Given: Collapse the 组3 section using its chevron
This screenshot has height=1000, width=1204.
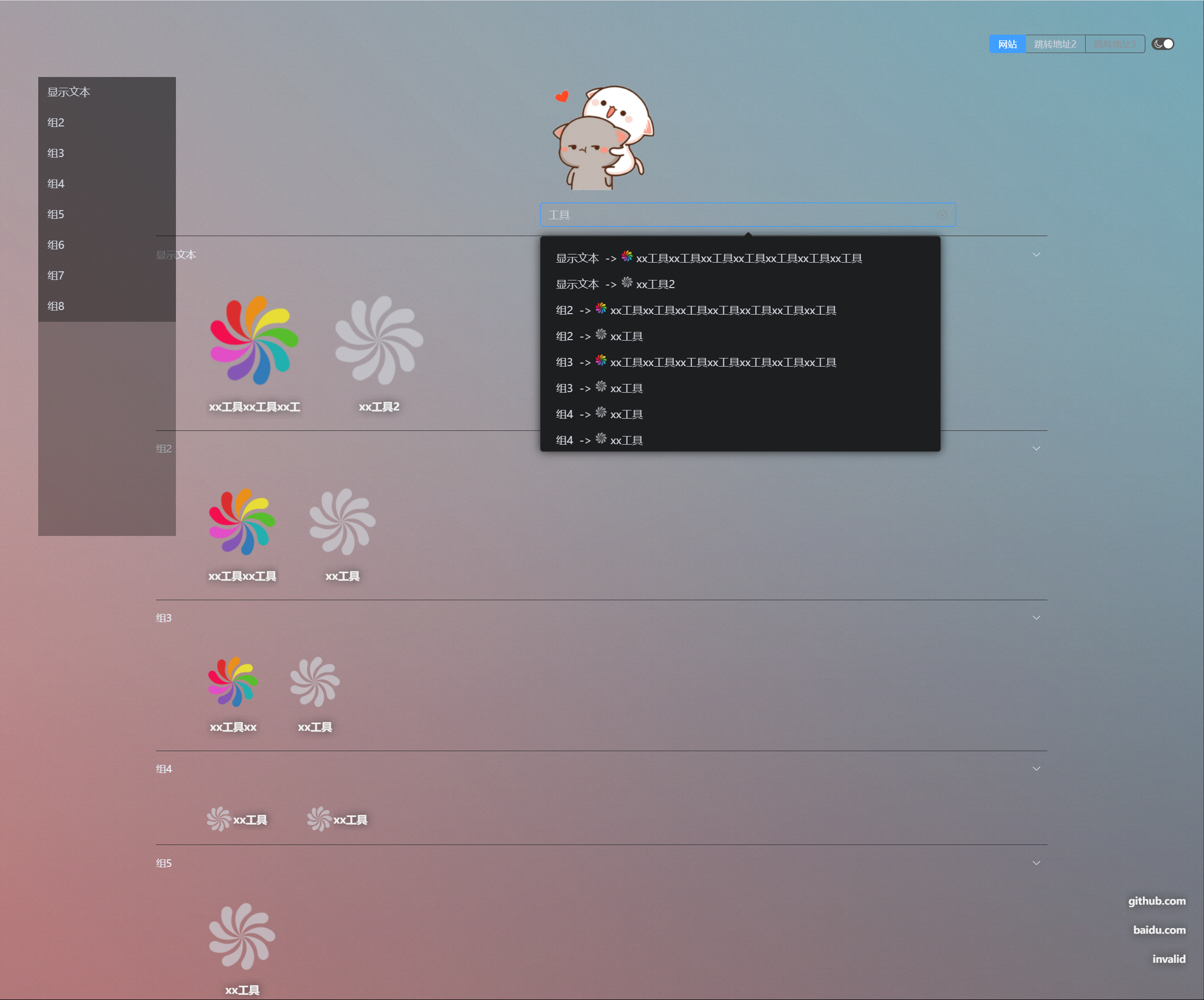Looking at the screenshot, I should (1036, 618).
